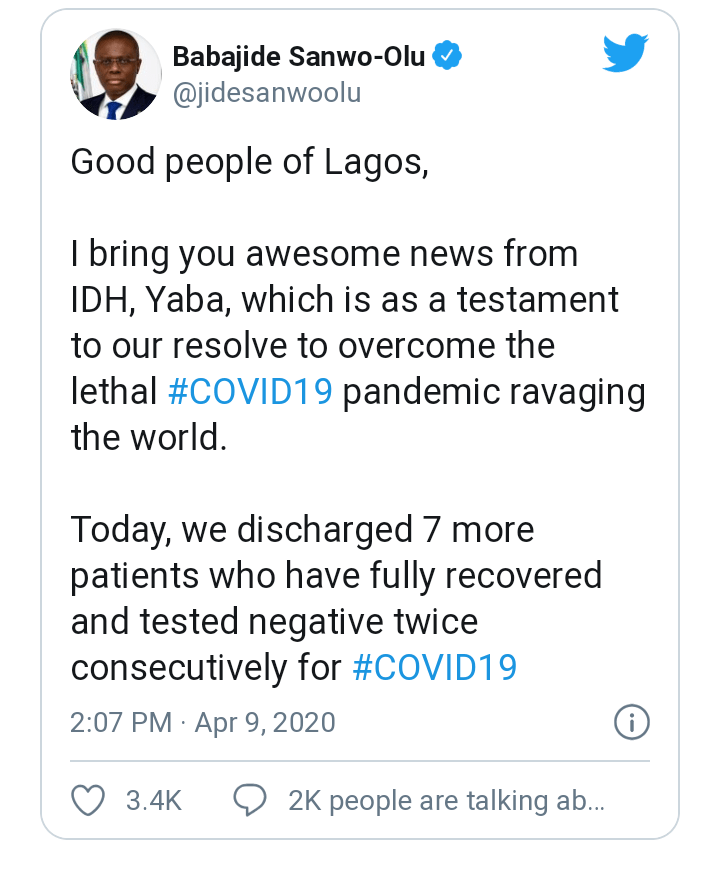
Task: Click the 'patients who have fully recovered' line
Action: click(336, 575)
